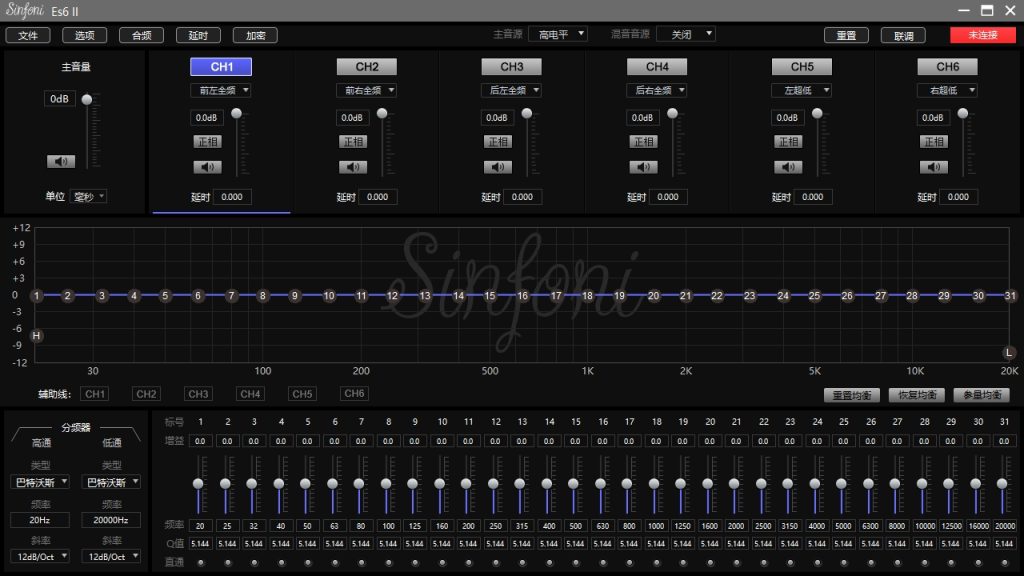Select EQ node 10 on the curve
1024x576 pixels.
point(329,296)
